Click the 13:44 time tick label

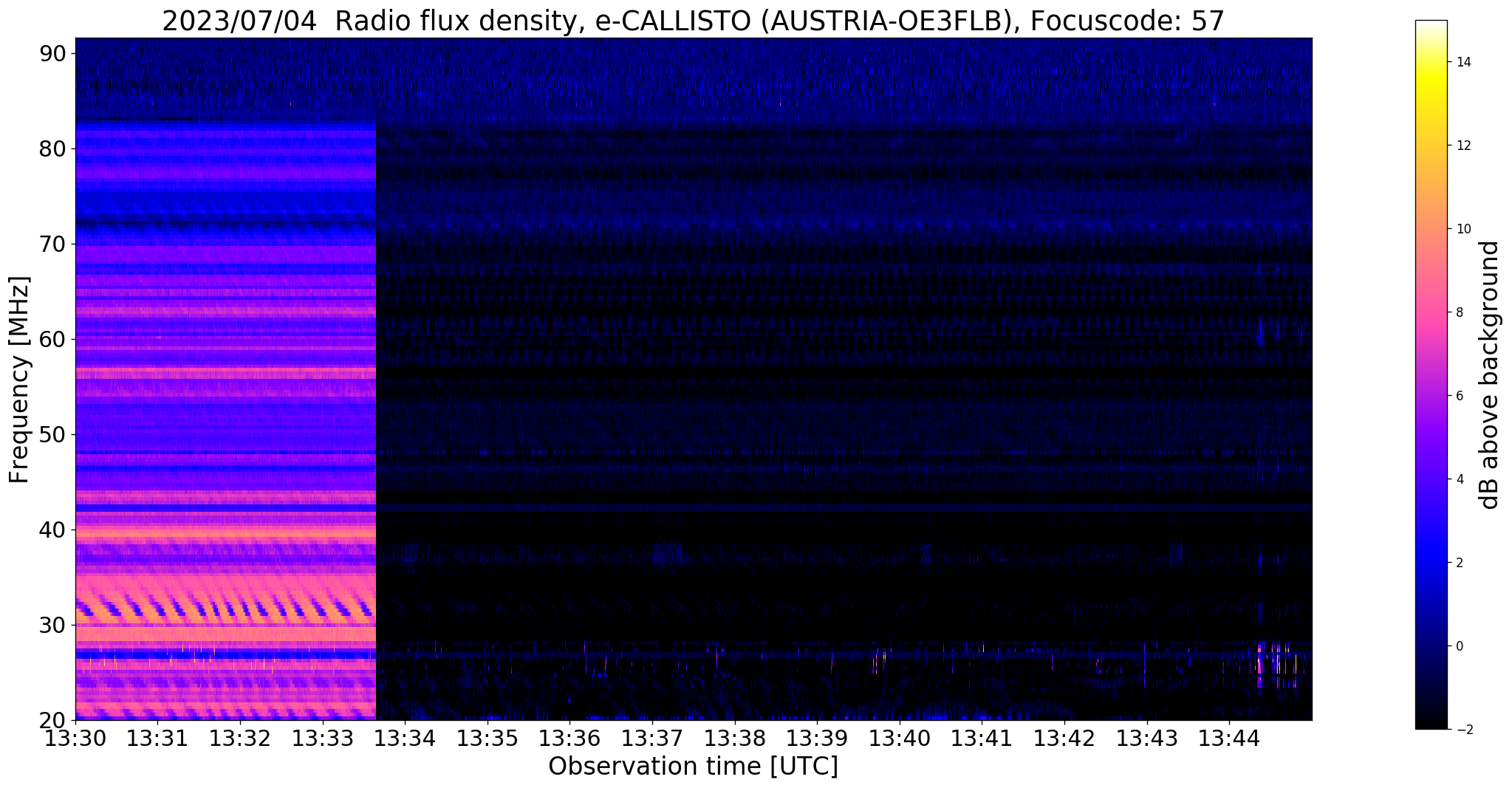(1229, 738)
